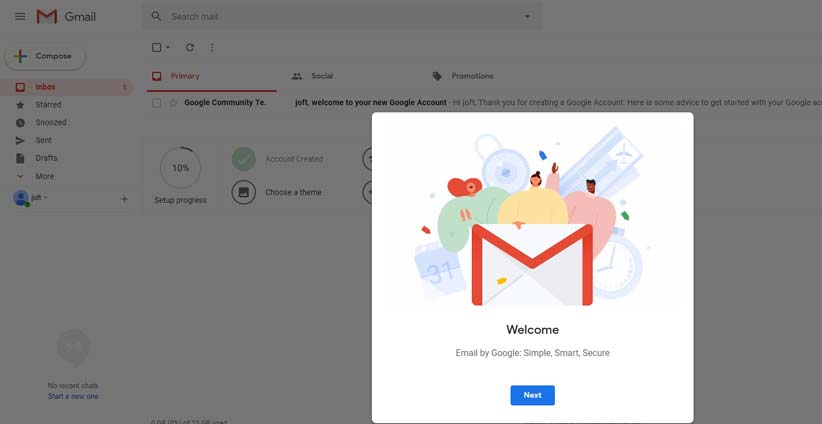The image size is (822, 424).
Task: Select the Google Community Team email checkbox
Action: click(156, 103)
